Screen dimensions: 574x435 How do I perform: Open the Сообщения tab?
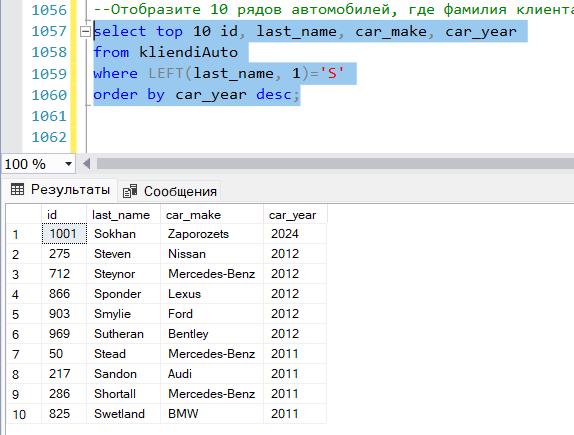169,191
